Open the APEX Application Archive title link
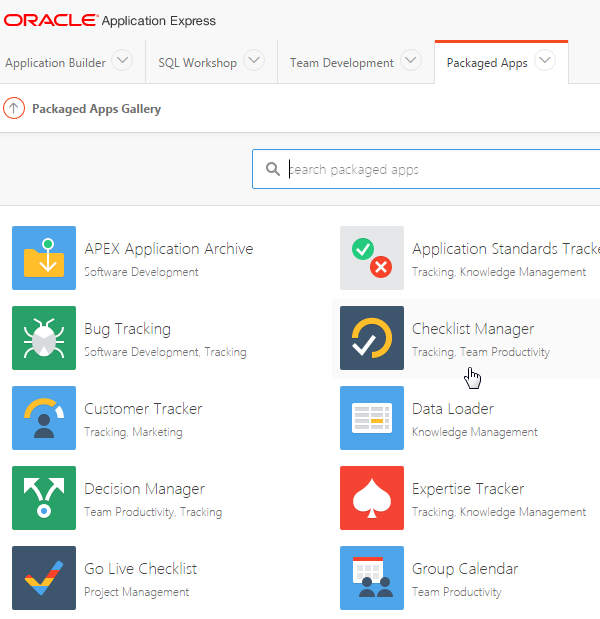 coord(169,249)
